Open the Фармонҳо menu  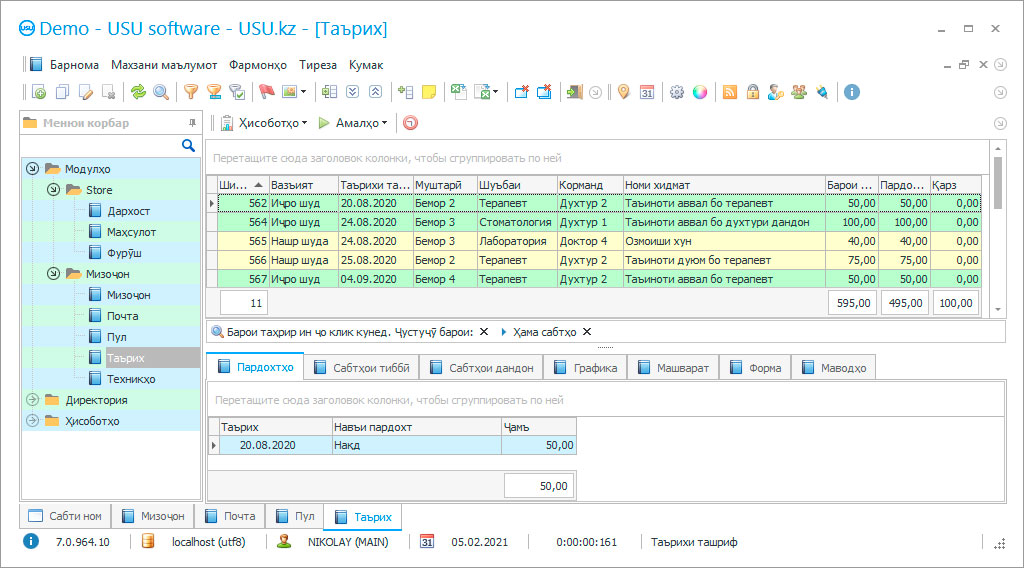coord(257,65)
